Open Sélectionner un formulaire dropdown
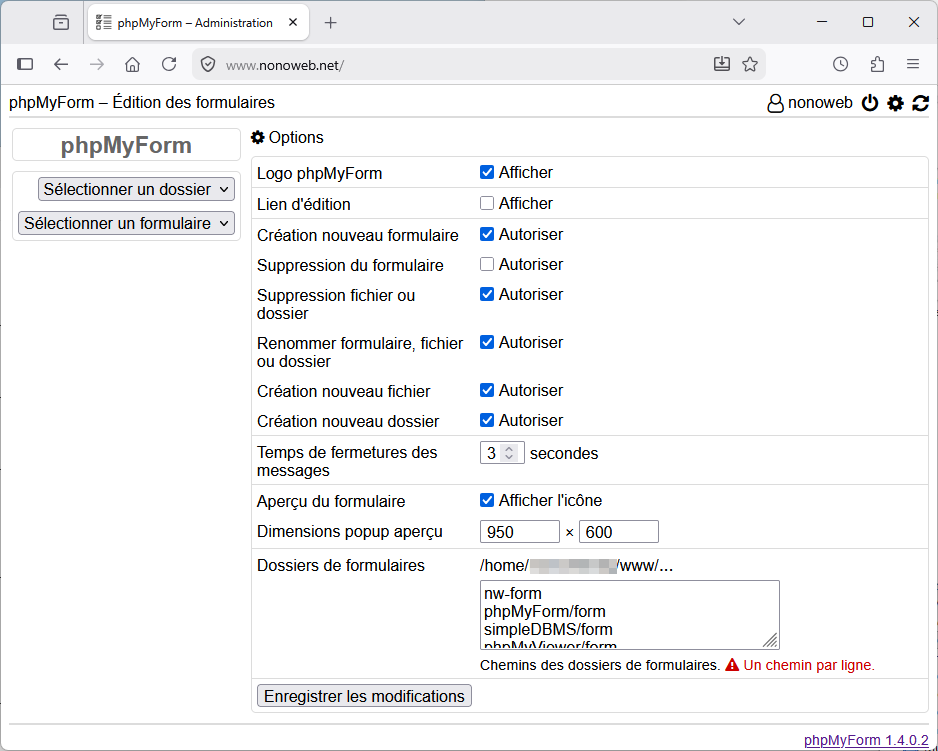Image resolution: width=938 pixels, height=751 pixels. coord(126,223)
